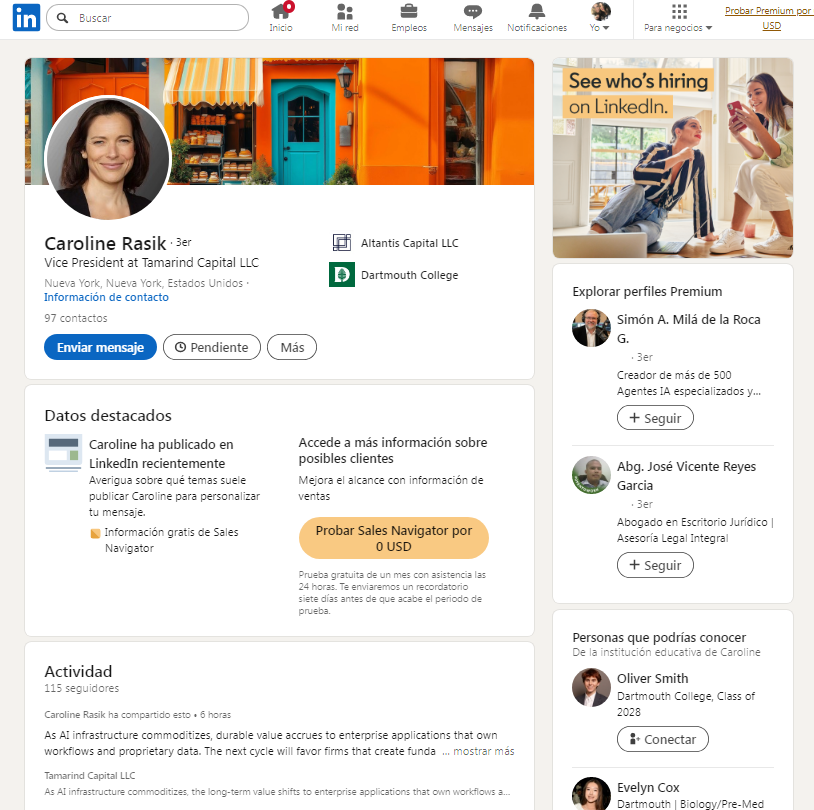Click the search magnifier icon
This screenshot has height=810, width=814.
point(62,18)
